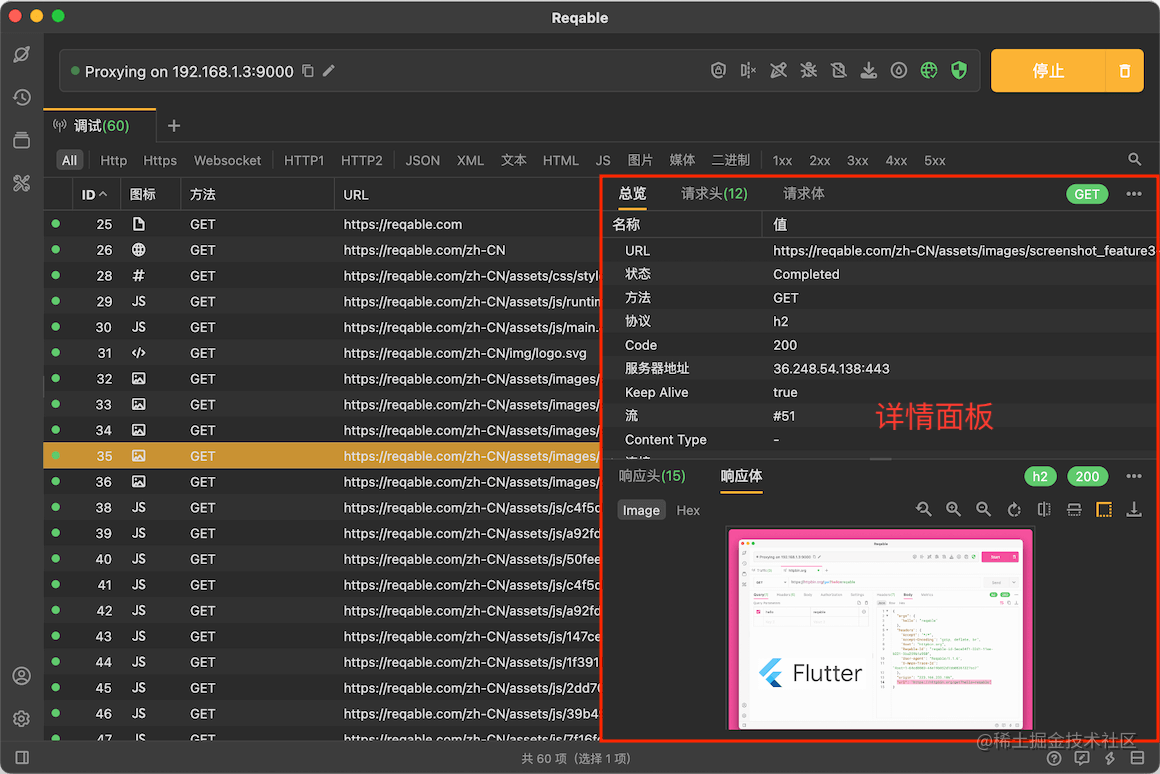The height and width of the screenshot is (774, 1160).
Task: Open the search icon above the URL column
Action: (1134, 159)
